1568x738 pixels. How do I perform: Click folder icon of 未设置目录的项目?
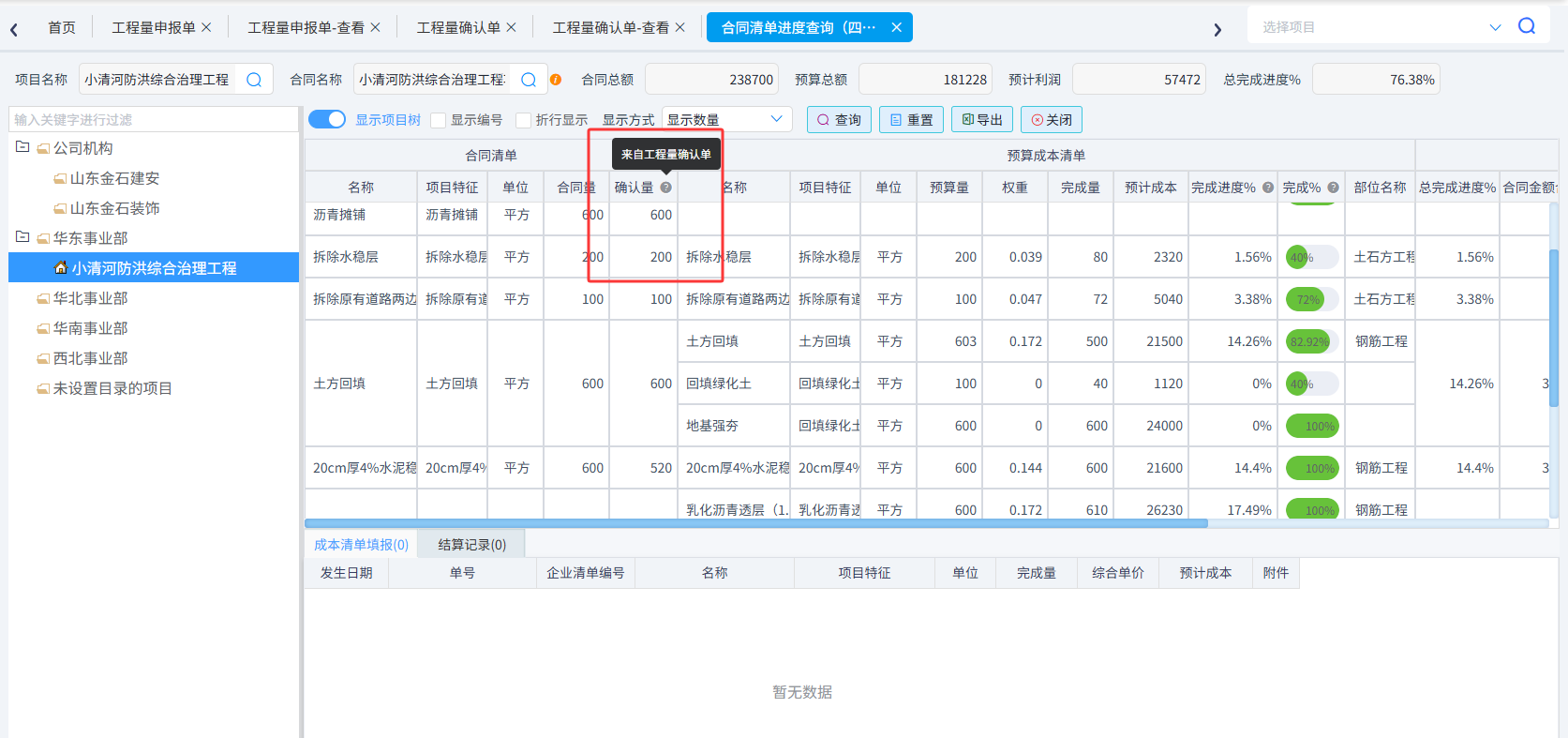43,388
